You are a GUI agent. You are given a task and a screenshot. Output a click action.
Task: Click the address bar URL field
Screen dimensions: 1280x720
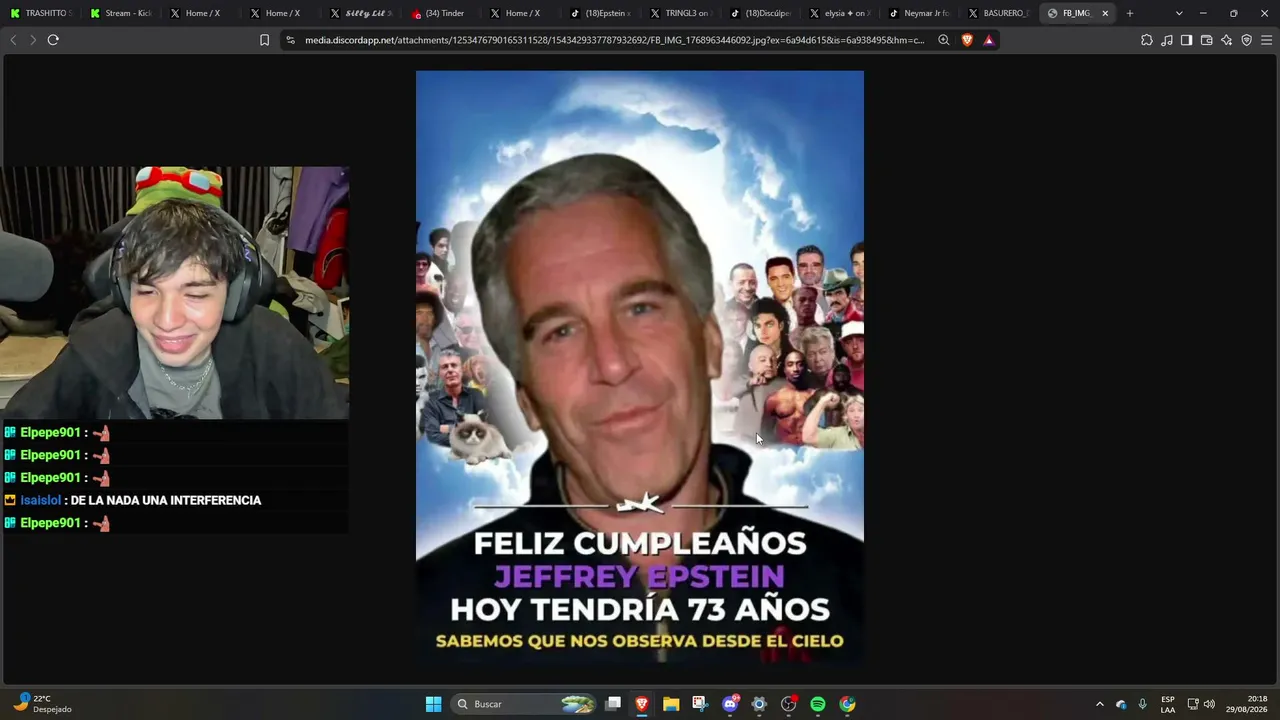click(614, 40)
